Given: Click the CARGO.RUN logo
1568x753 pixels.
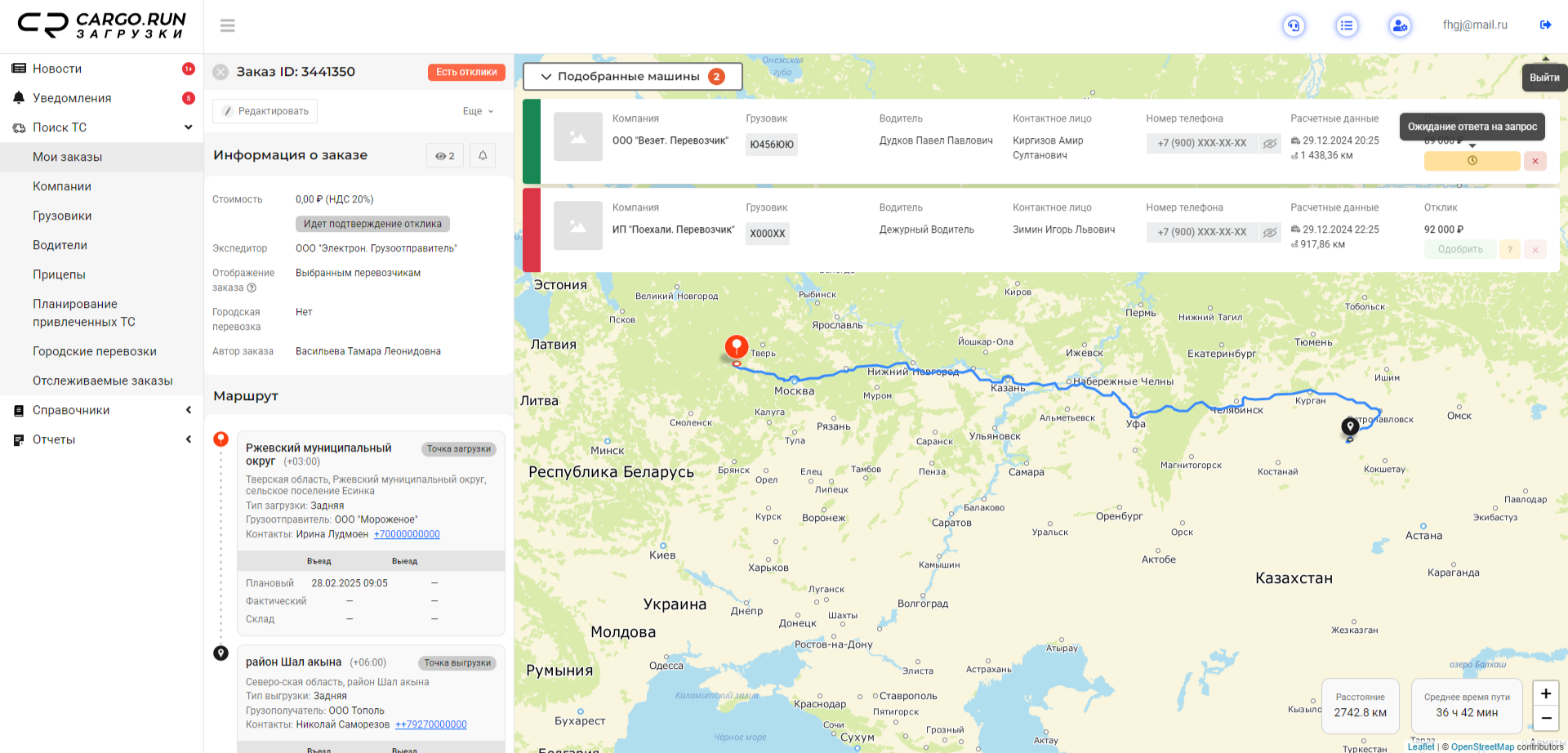Looking at the screenshot, I should tap(102, 25).
